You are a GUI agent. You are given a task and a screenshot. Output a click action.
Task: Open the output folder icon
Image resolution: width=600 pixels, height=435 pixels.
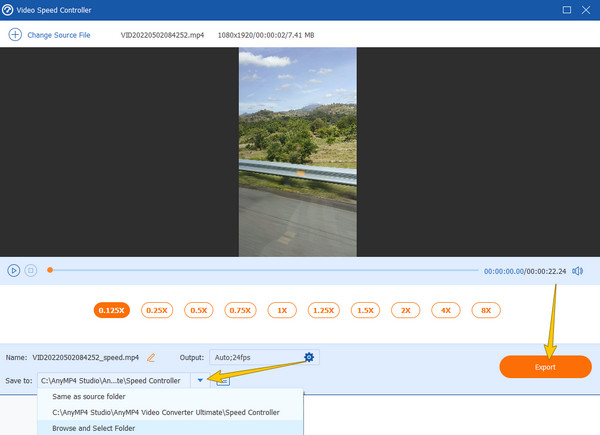click(x=223, y=381)
